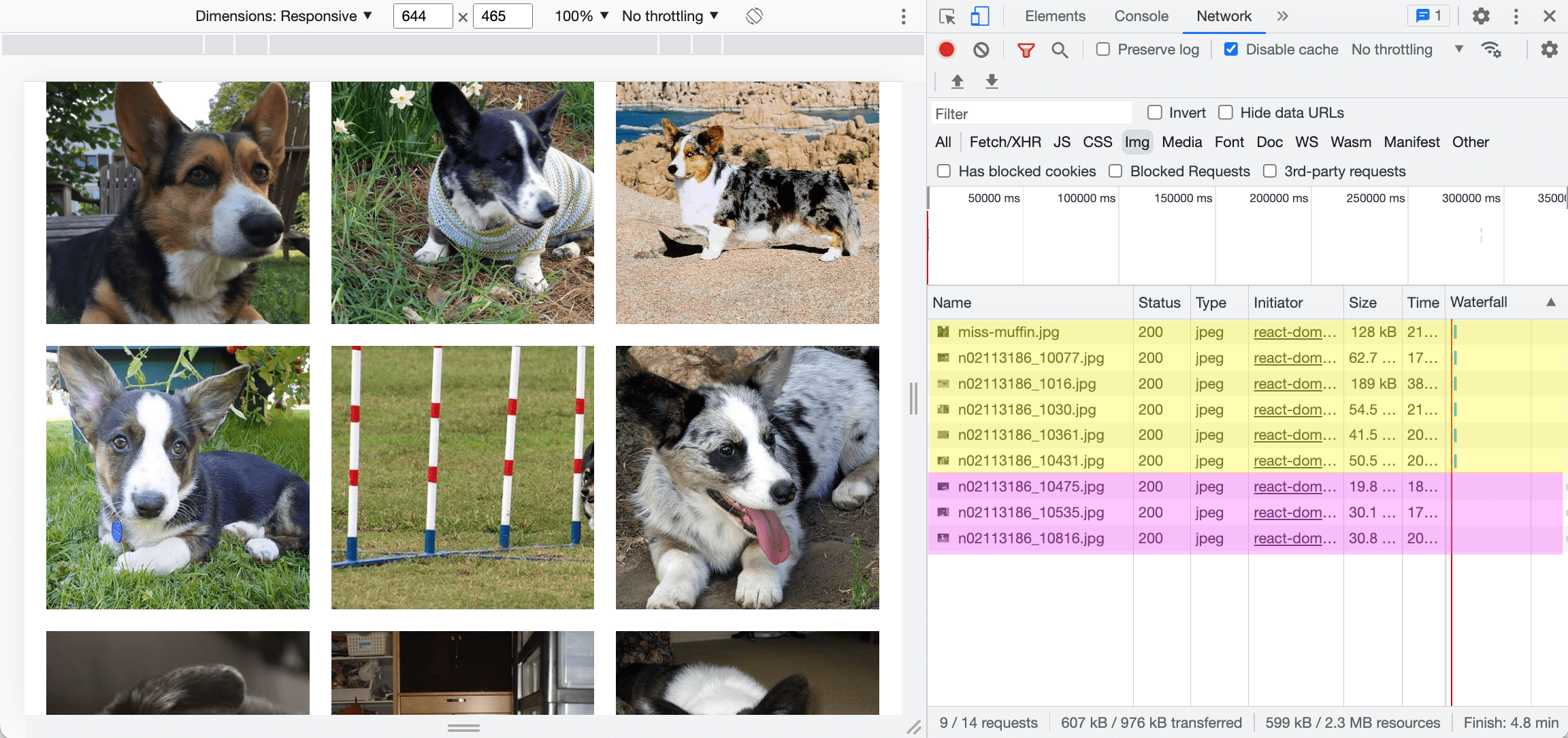Filter requests by Doc
Viewport: 1568px width, 738px height.
pos(1270,142)
